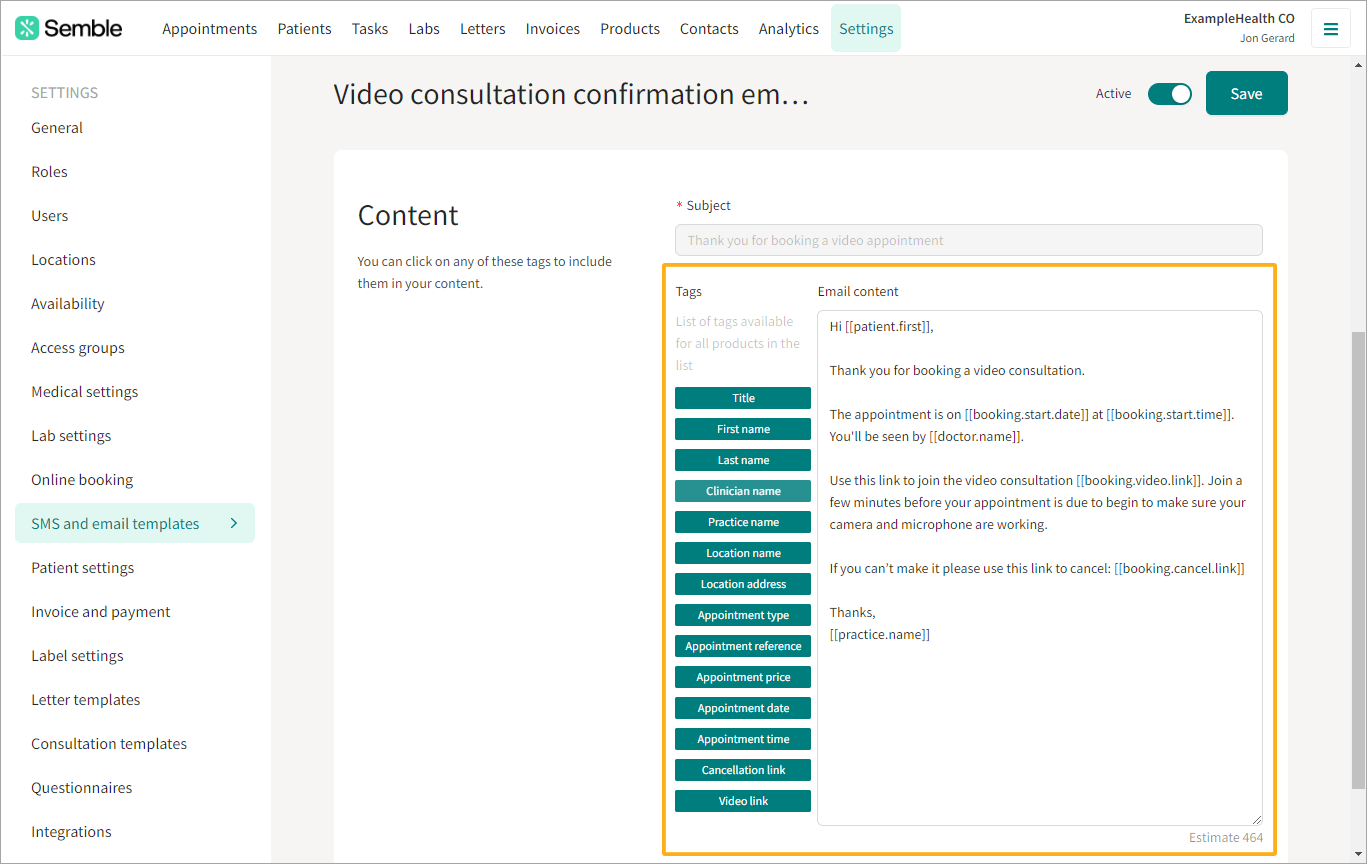Navigate to Invoices
1367x864 pixels.
(x=553, y=28)
